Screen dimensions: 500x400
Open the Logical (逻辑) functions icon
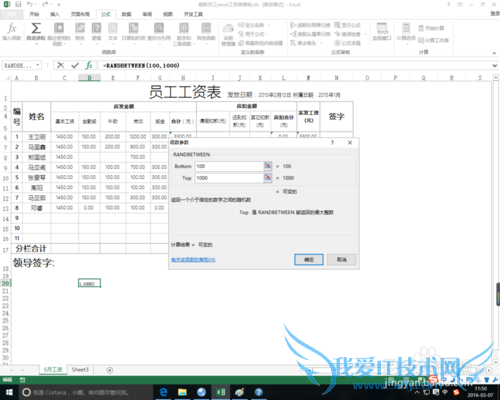pyautogui.click(x=96, y=28)
